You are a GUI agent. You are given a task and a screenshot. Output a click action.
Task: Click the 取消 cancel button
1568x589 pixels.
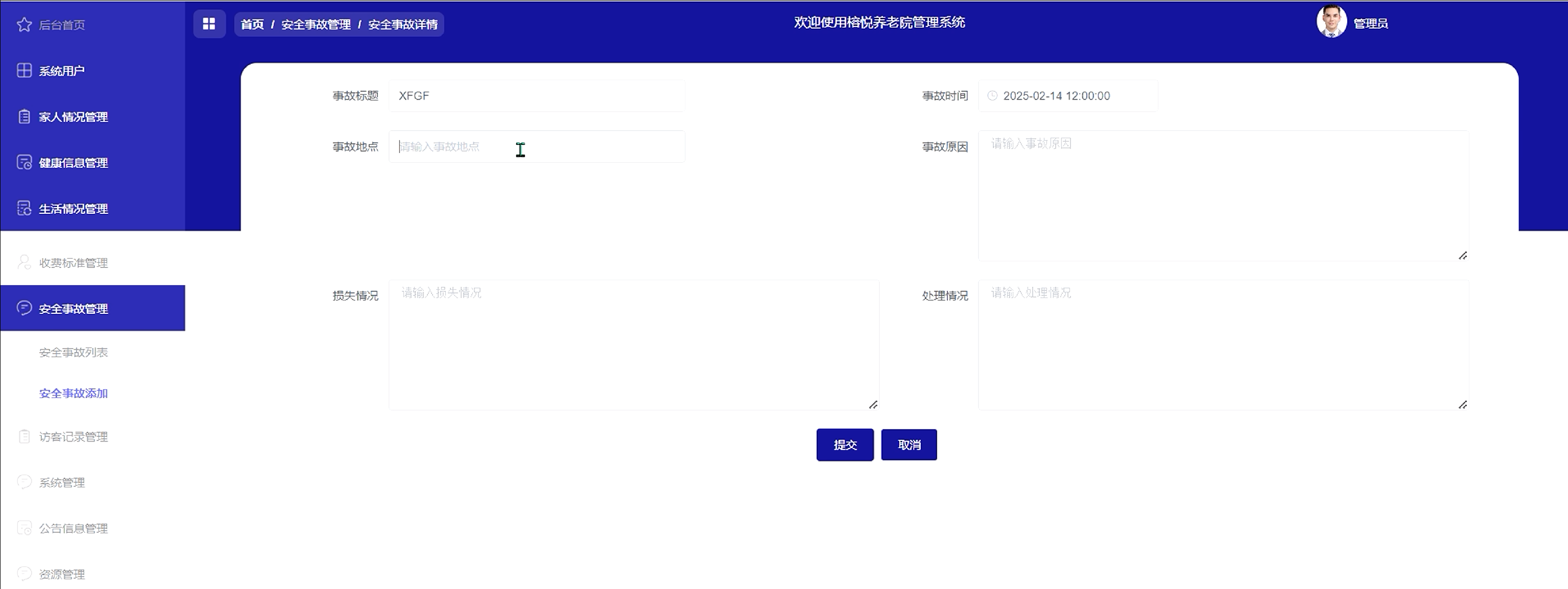[x=908, y=445]
